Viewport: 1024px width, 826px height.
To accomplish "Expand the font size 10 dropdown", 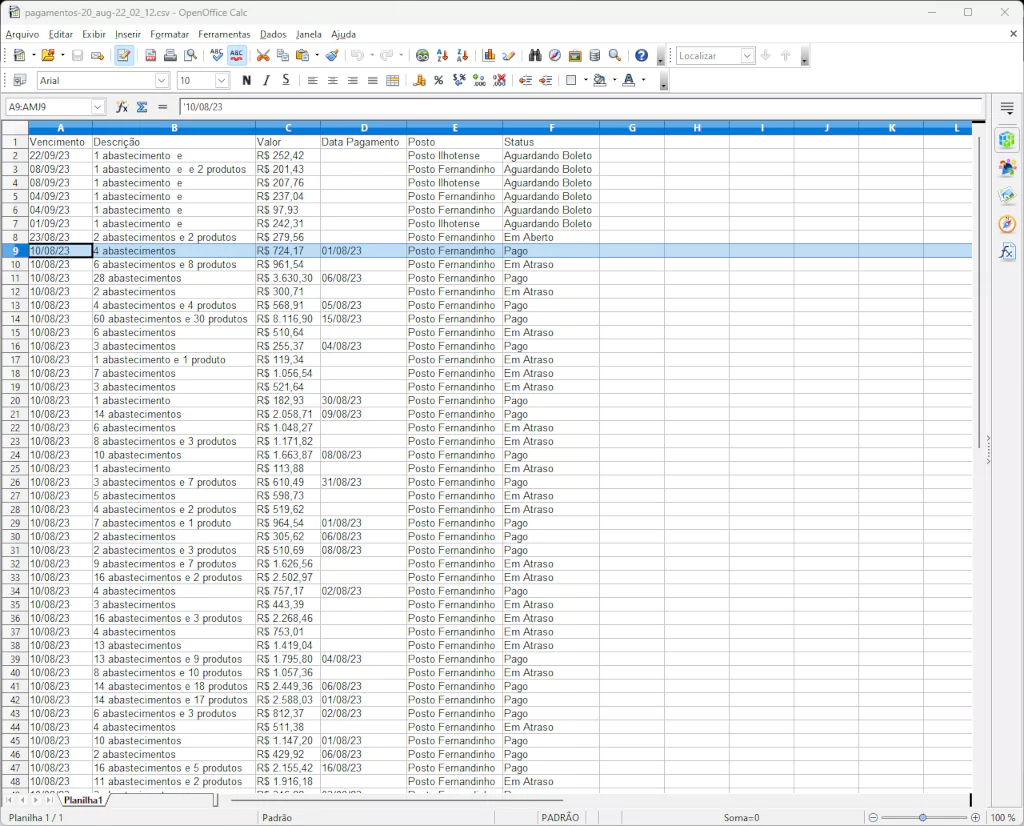I will coord(221,80).
